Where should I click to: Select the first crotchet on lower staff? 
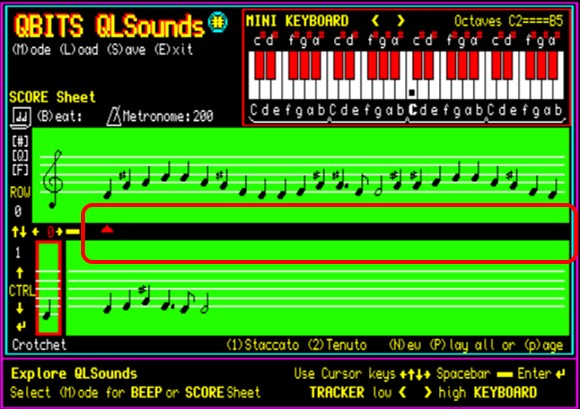pyautogui.click(x=108, y=303)
